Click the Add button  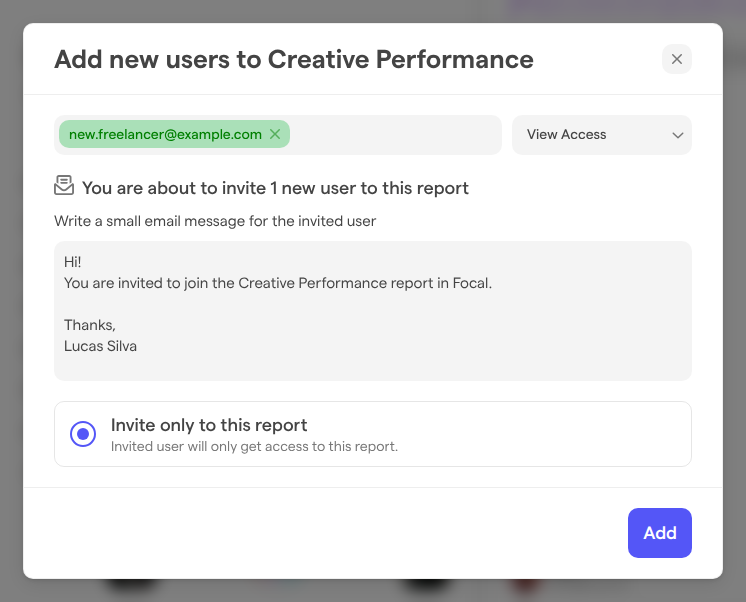point(659,533)
